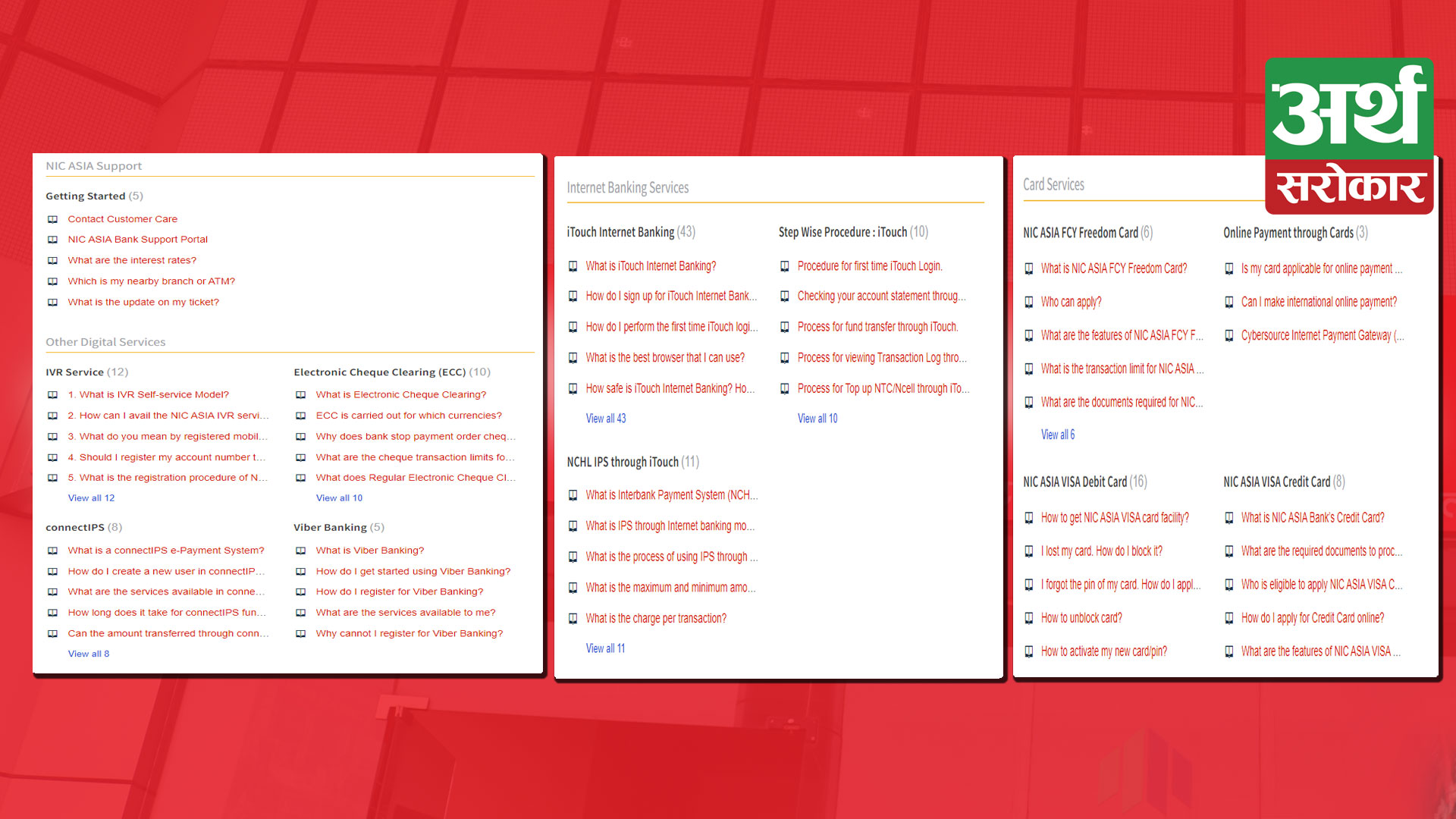The height and width of the screenshot is (819, 1456).
Task: Click the icon beside Who can apply?
Action: [x=1028, y=302]
